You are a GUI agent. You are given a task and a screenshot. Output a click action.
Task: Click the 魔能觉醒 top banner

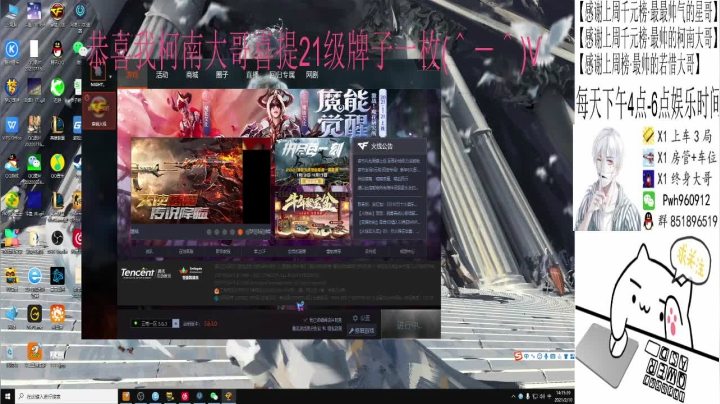279,112
